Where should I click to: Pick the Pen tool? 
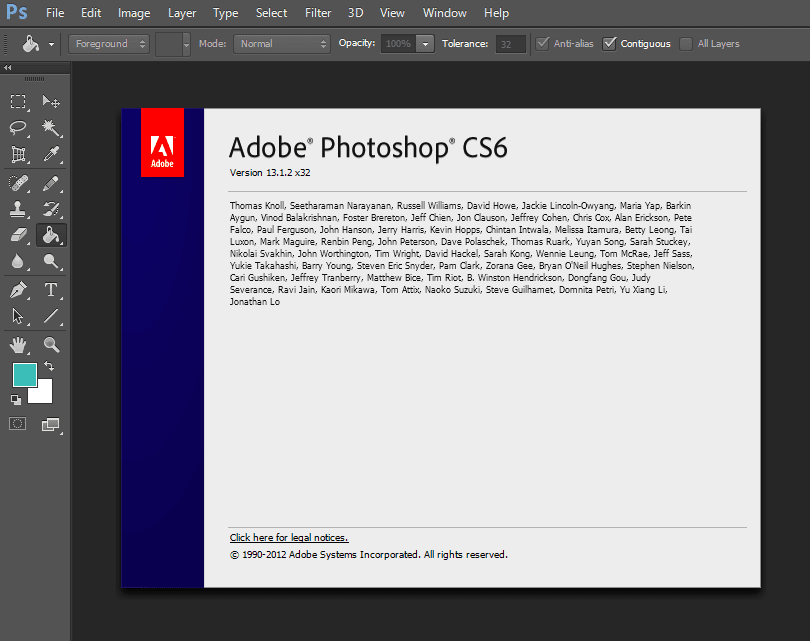coord(18,290)
